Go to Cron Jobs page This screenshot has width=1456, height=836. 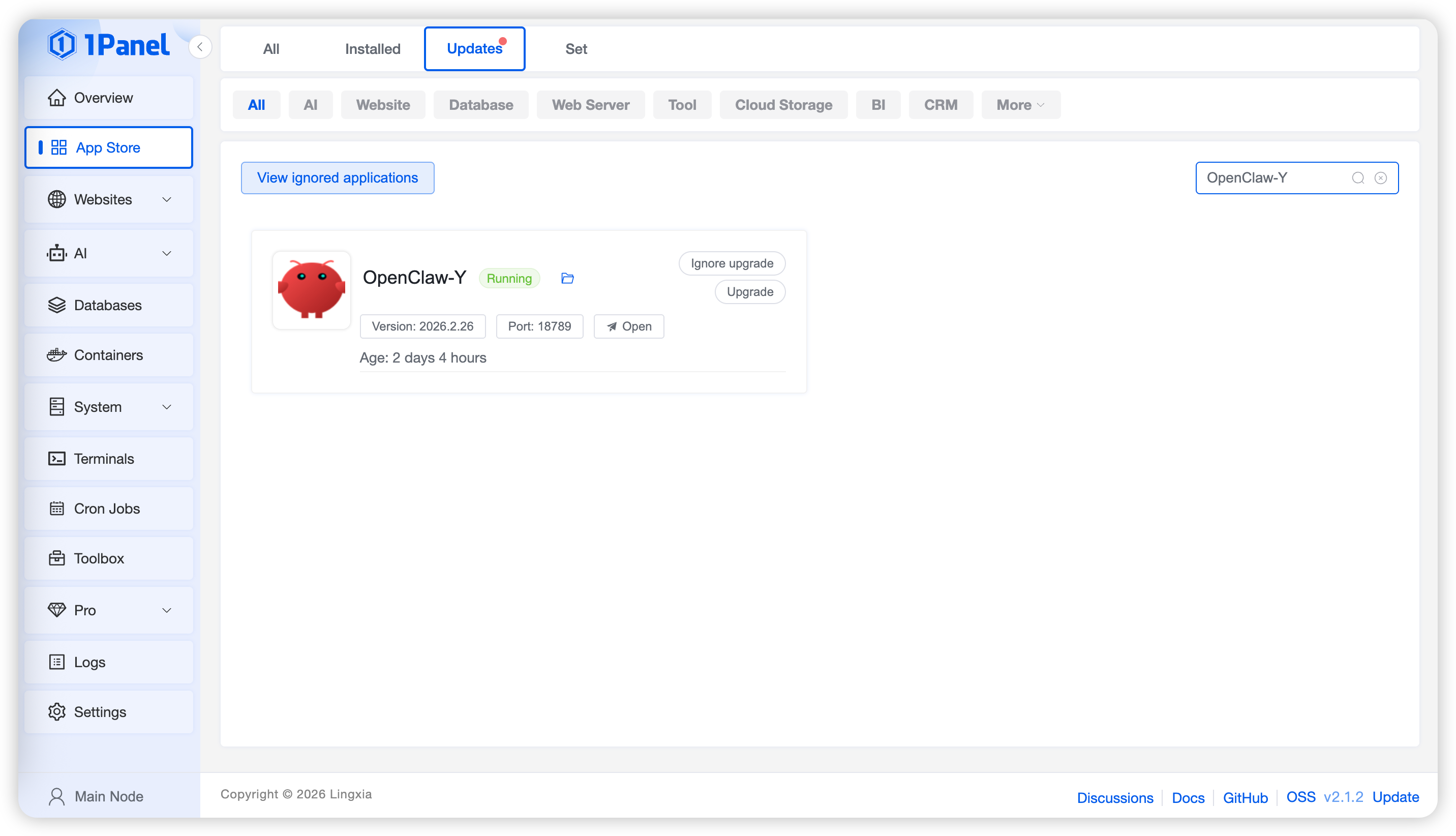coord(107,508)
